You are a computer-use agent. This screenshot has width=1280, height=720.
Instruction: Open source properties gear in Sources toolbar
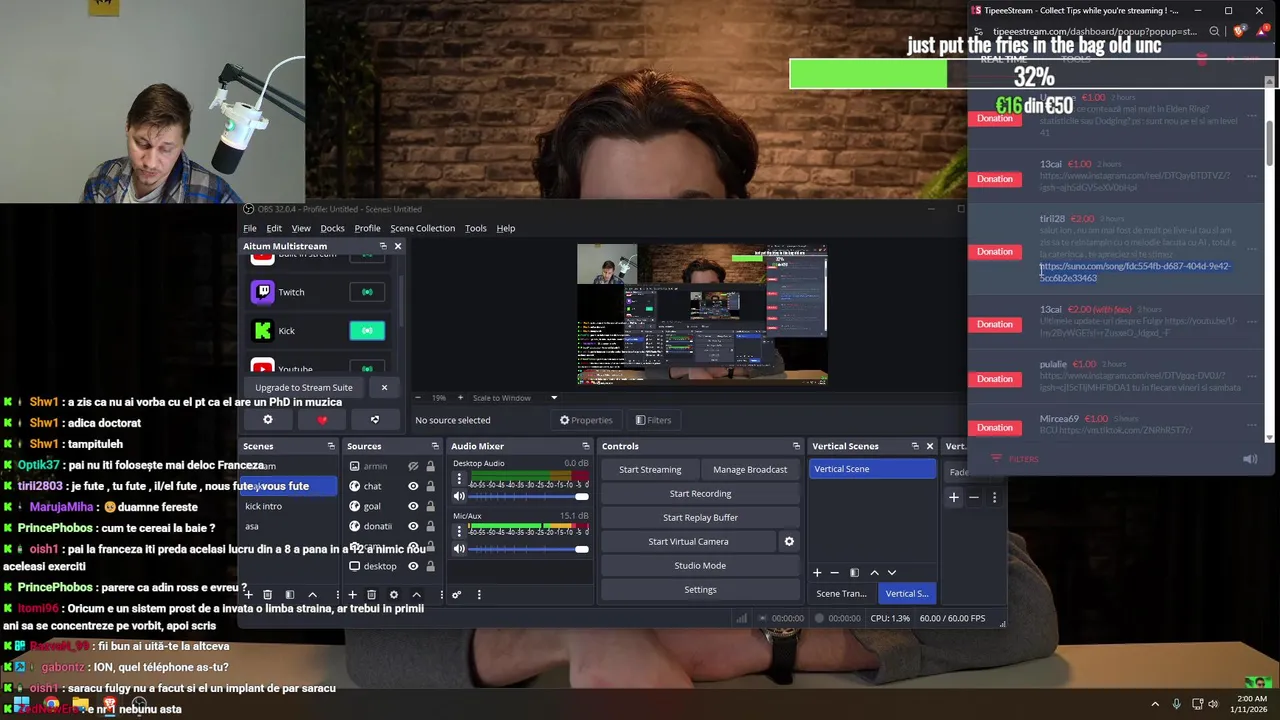point(394,595)
